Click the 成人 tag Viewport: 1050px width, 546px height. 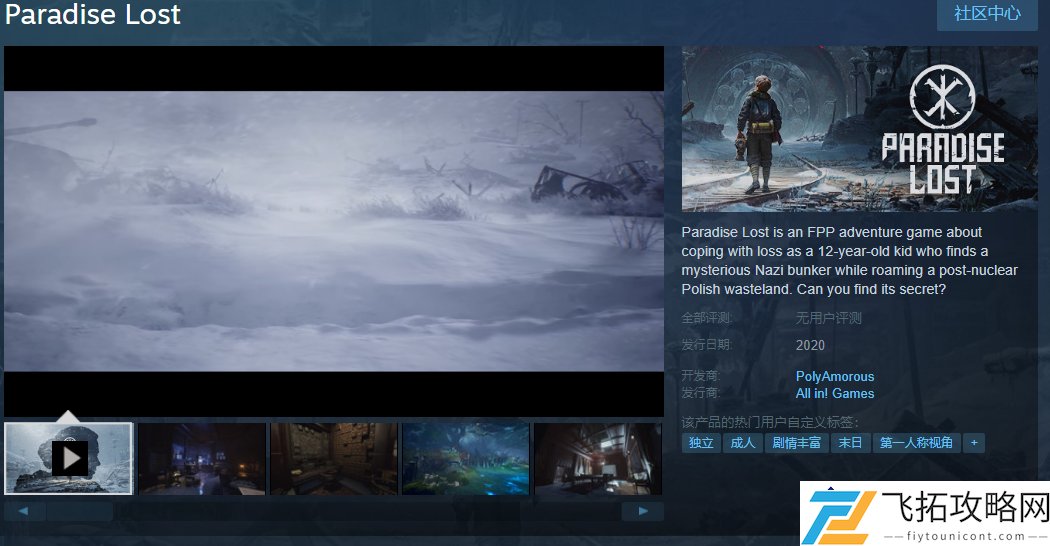coord(743,443)
